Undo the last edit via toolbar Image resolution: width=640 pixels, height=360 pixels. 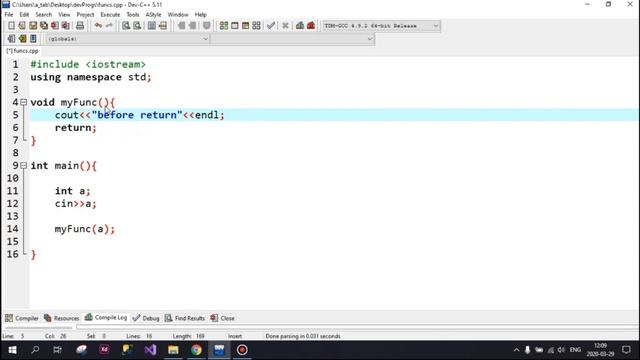[98, 26]
